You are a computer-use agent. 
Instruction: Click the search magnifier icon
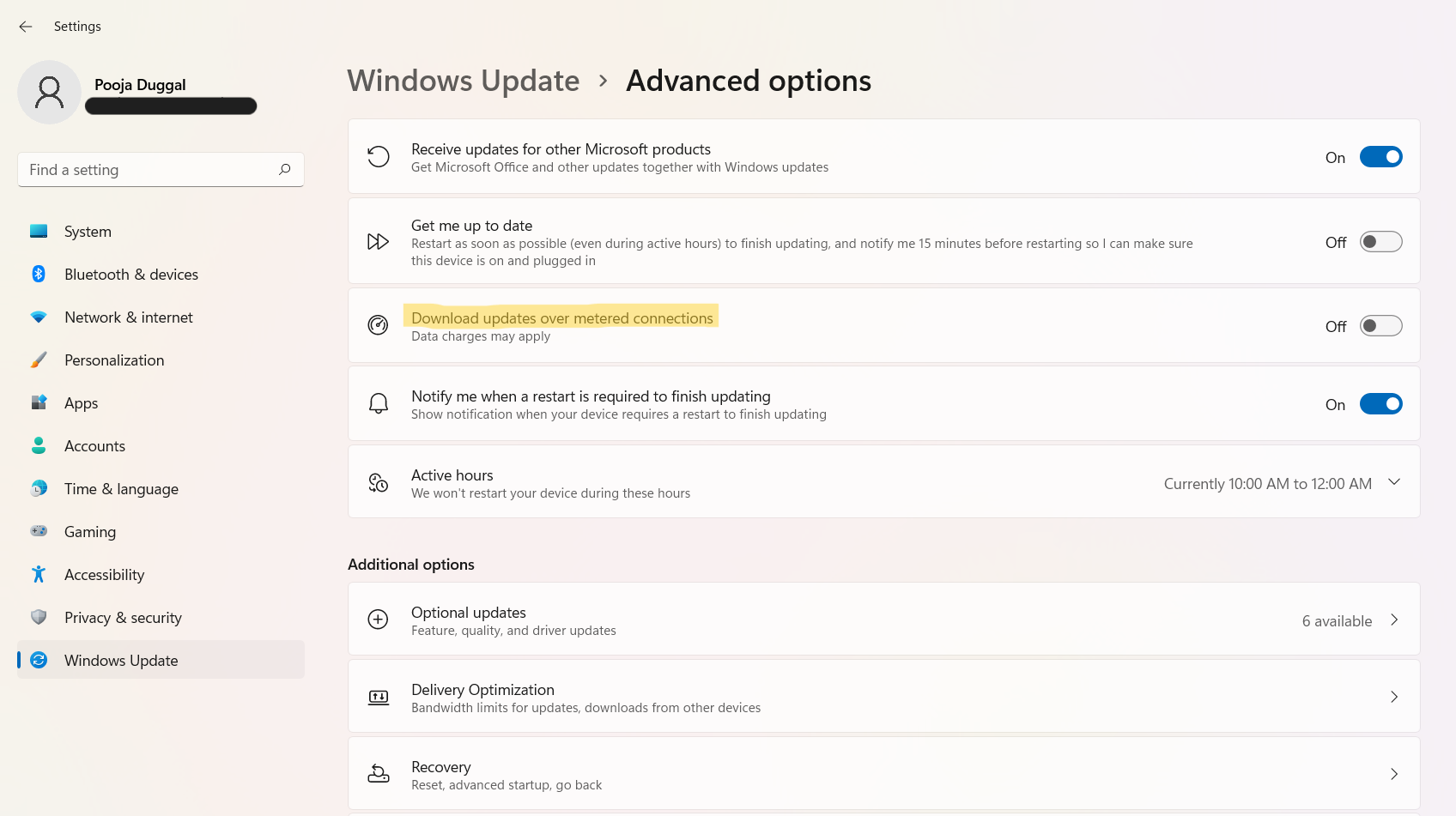click(x=285, y=170)
